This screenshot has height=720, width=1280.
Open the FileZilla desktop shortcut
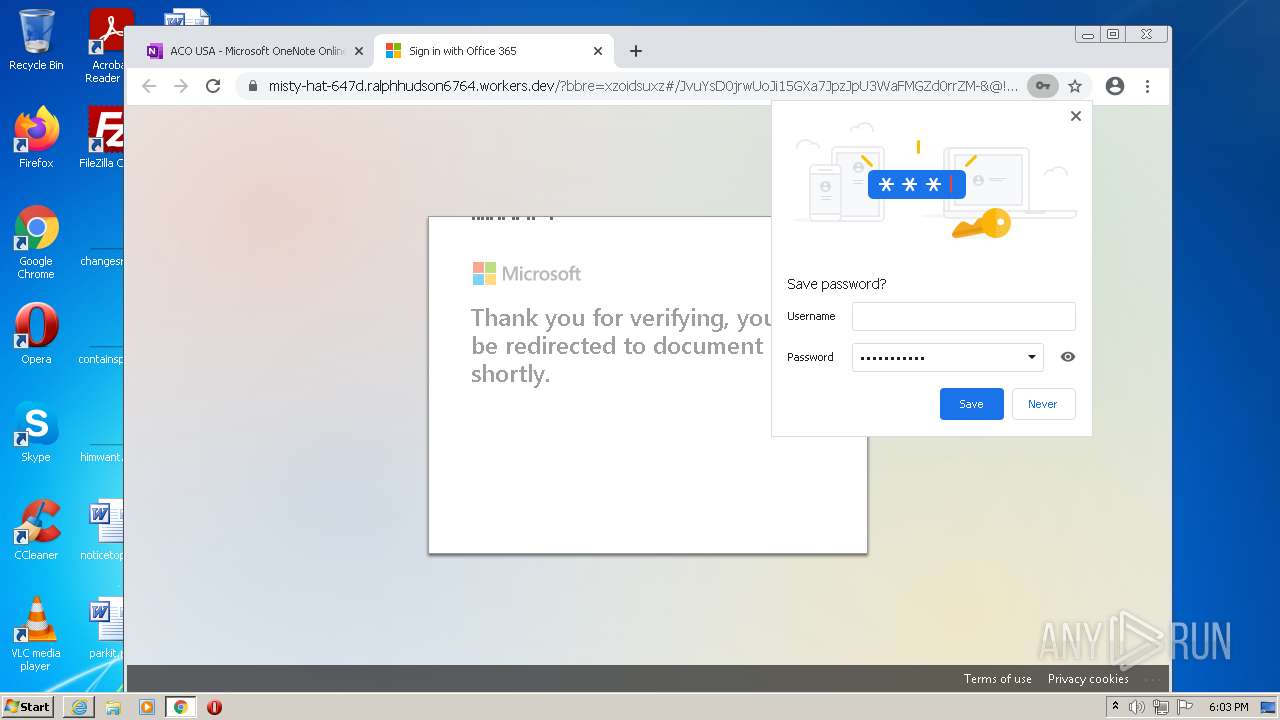(x=104, y=137)
